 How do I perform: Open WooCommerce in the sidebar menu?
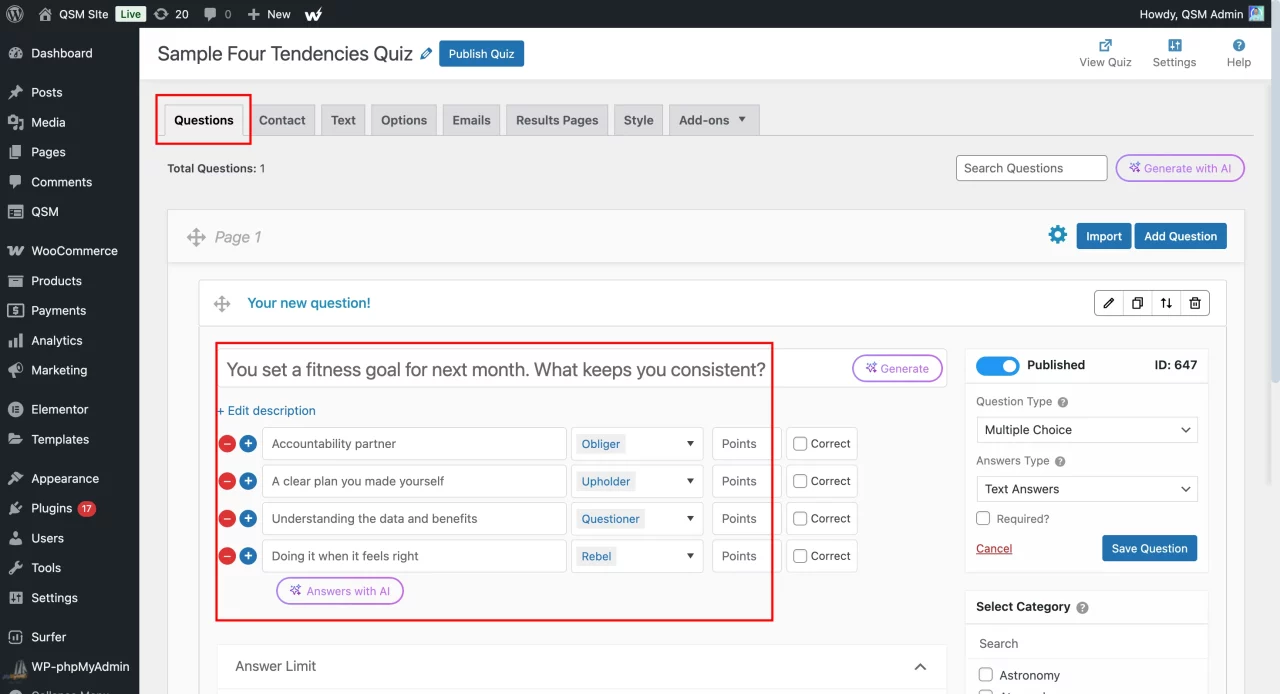tap(74, 251)
